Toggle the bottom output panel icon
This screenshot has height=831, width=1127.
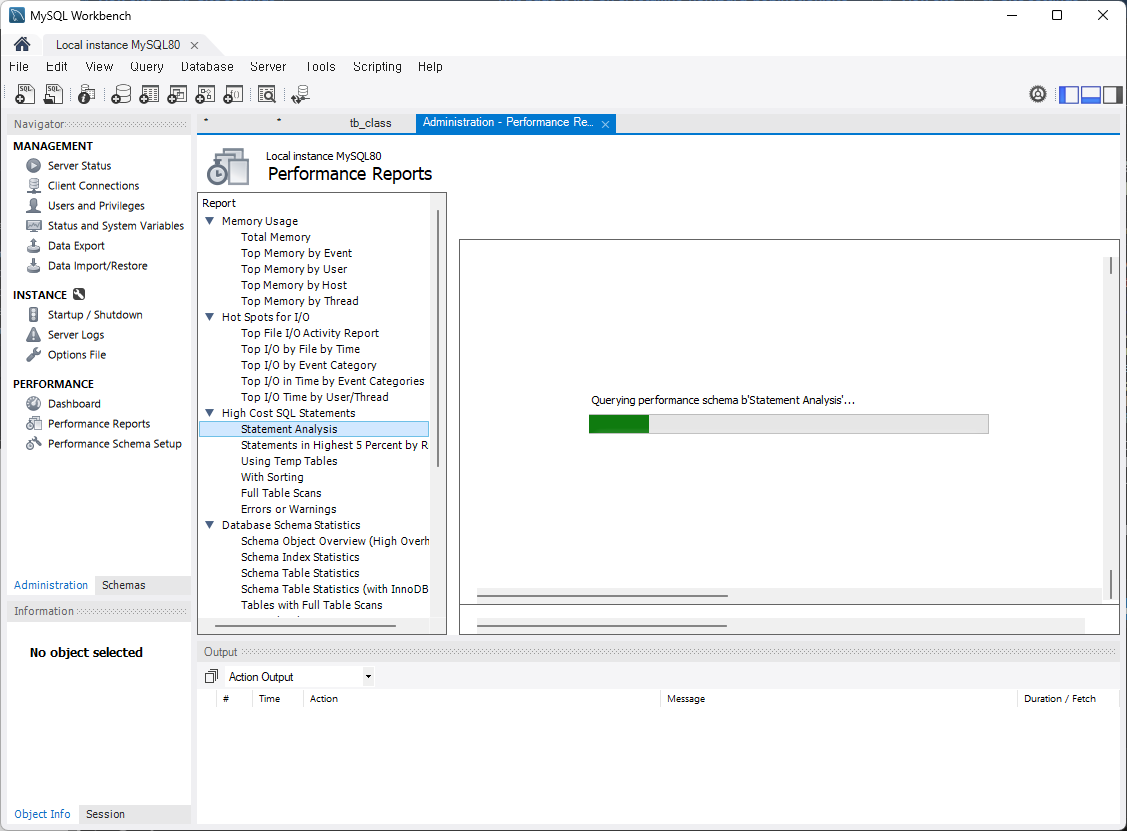click(x=1090, y=94)
